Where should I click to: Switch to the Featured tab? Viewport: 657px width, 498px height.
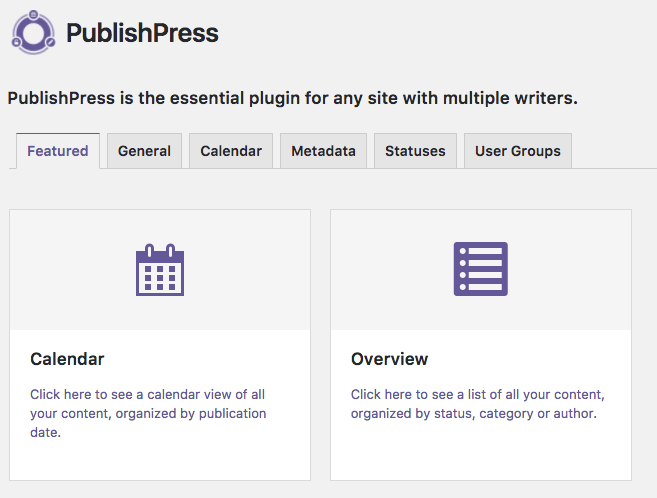click(58, 151)
